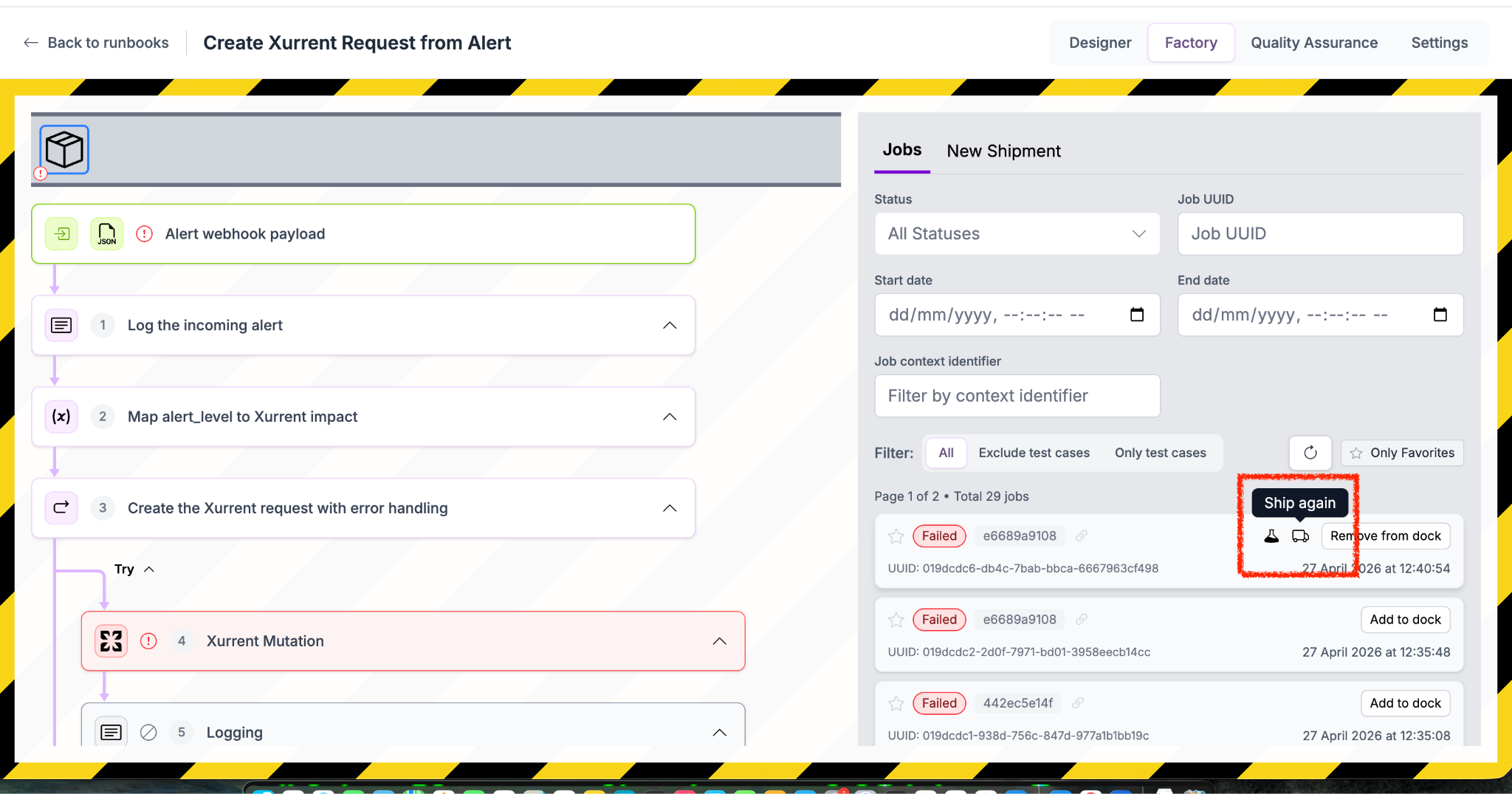Click the Start date input field
Image resolution: width=1512 pixels, height=794 pixels.
pos(1017,315)
